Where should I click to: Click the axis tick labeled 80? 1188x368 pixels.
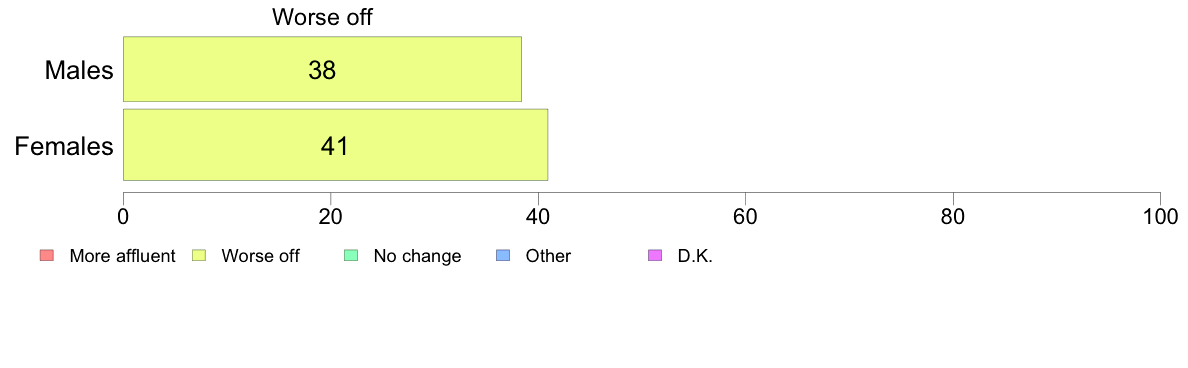point(952,217)
